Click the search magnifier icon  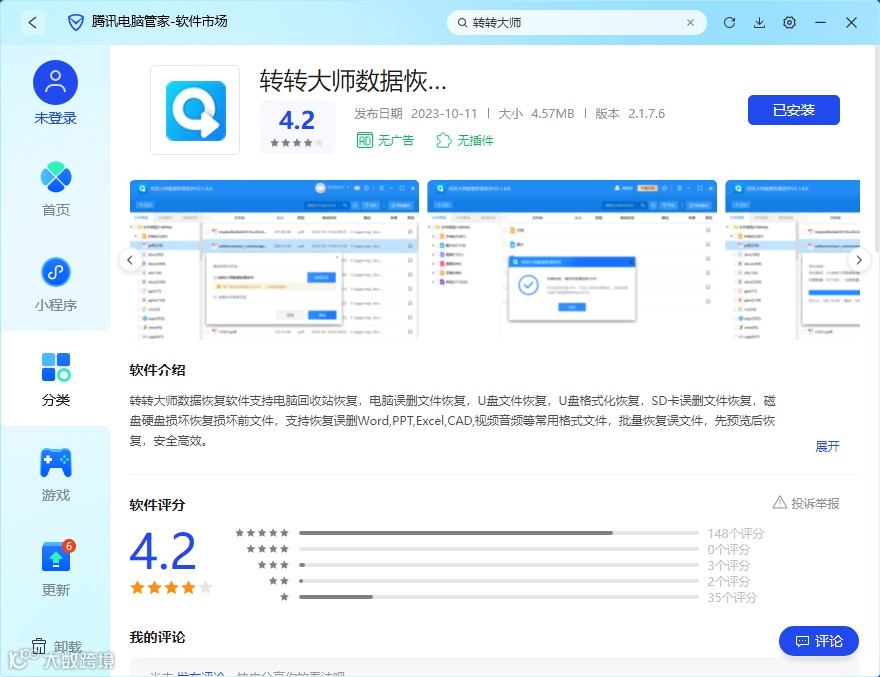[462, 22]
